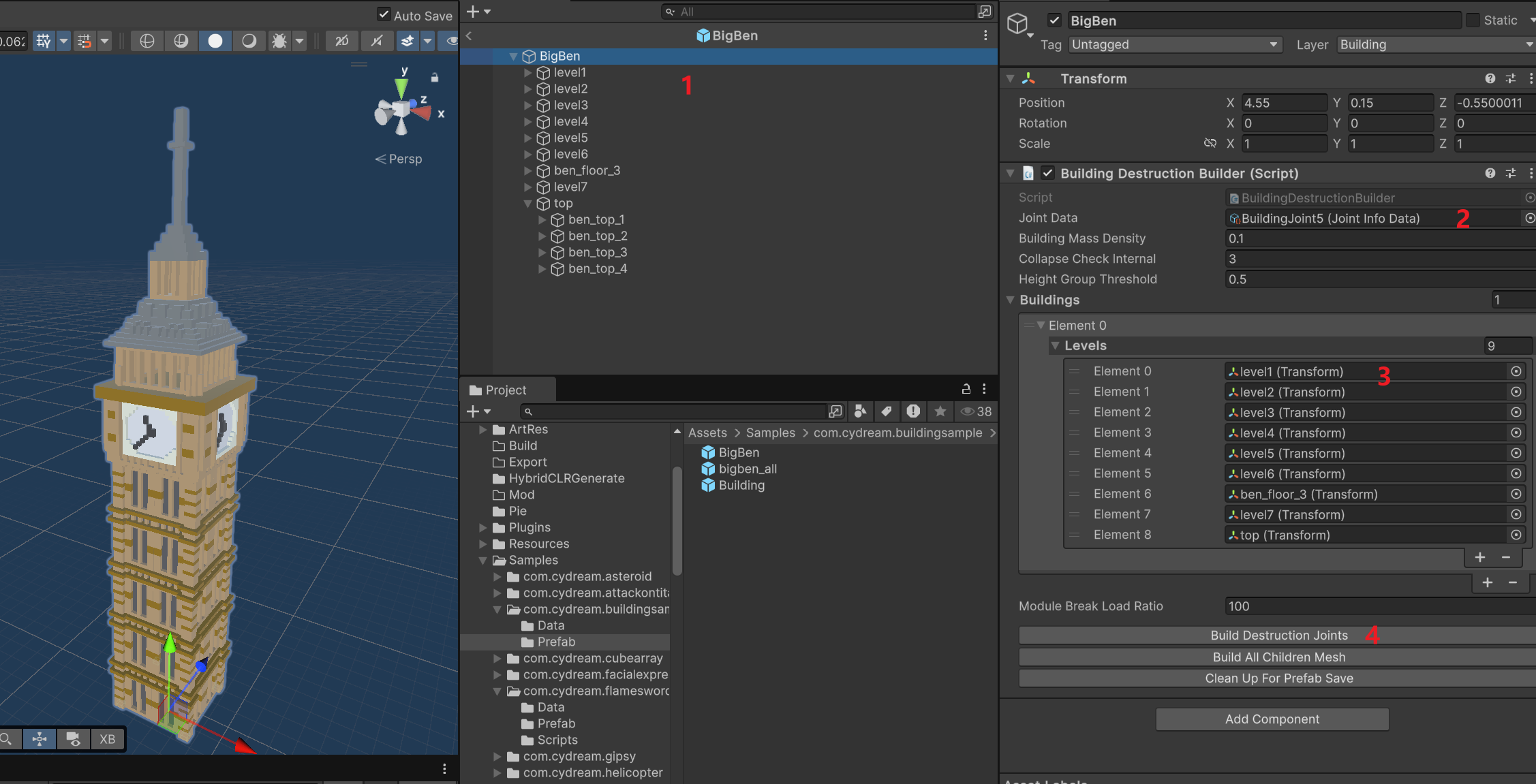Image resolution: width=1536 pixels, height=784 pixels.
Task: Open the Project panel kebab menu
Action: (x=984, y=389)
